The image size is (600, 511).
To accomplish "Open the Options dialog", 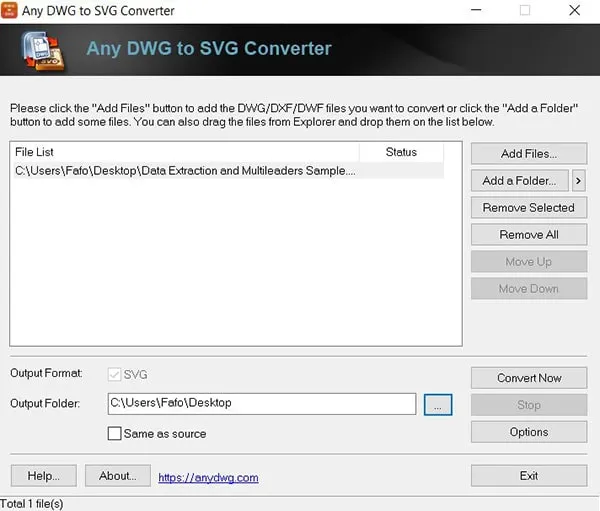I will click(x=529, y=432).
